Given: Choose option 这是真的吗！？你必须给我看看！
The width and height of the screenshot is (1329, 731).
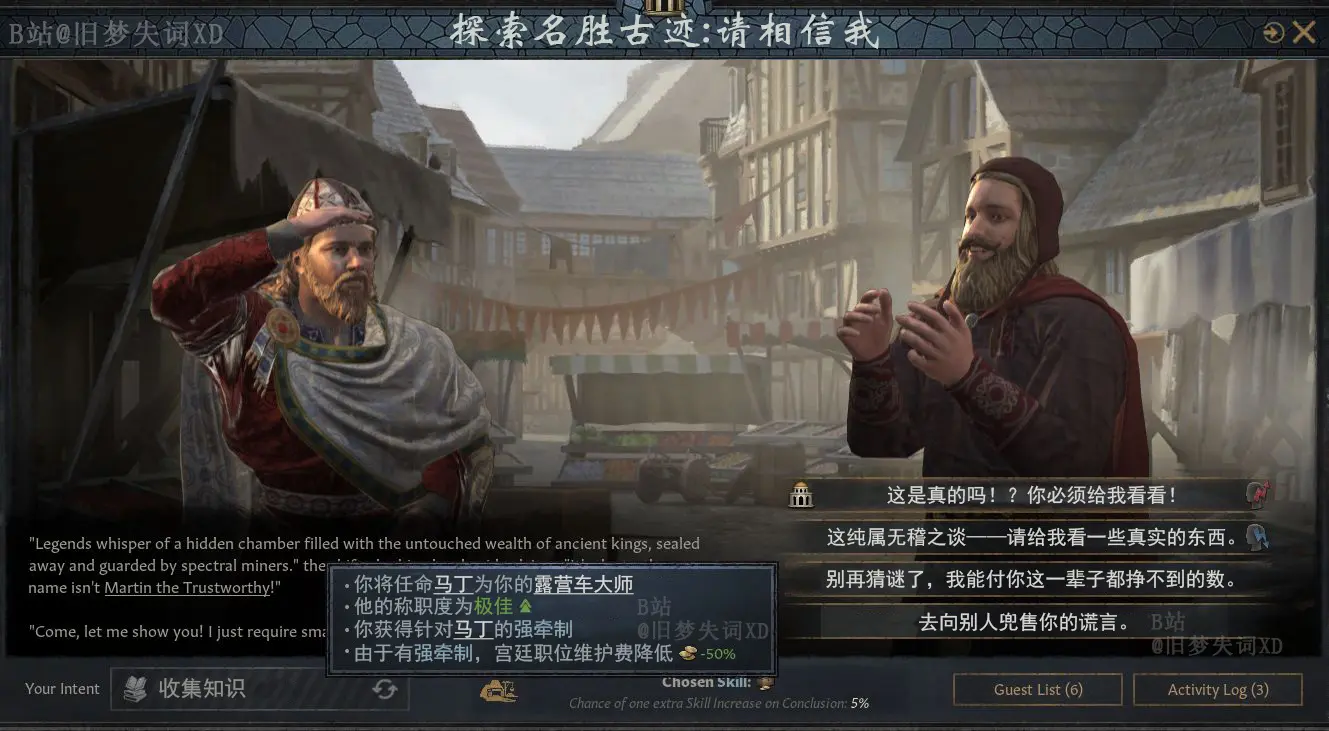Looking at the screenshot, I should pyautogui.click(x=1030, y=495).
